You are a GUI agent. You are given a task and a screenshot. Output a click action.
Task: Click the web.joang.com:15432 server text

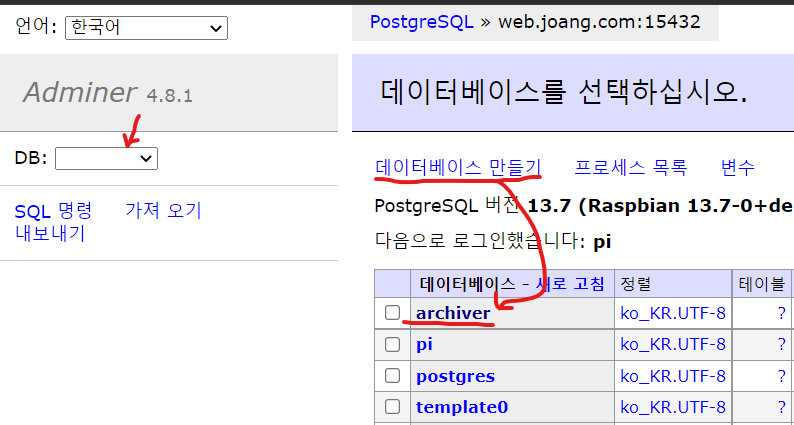600,22
